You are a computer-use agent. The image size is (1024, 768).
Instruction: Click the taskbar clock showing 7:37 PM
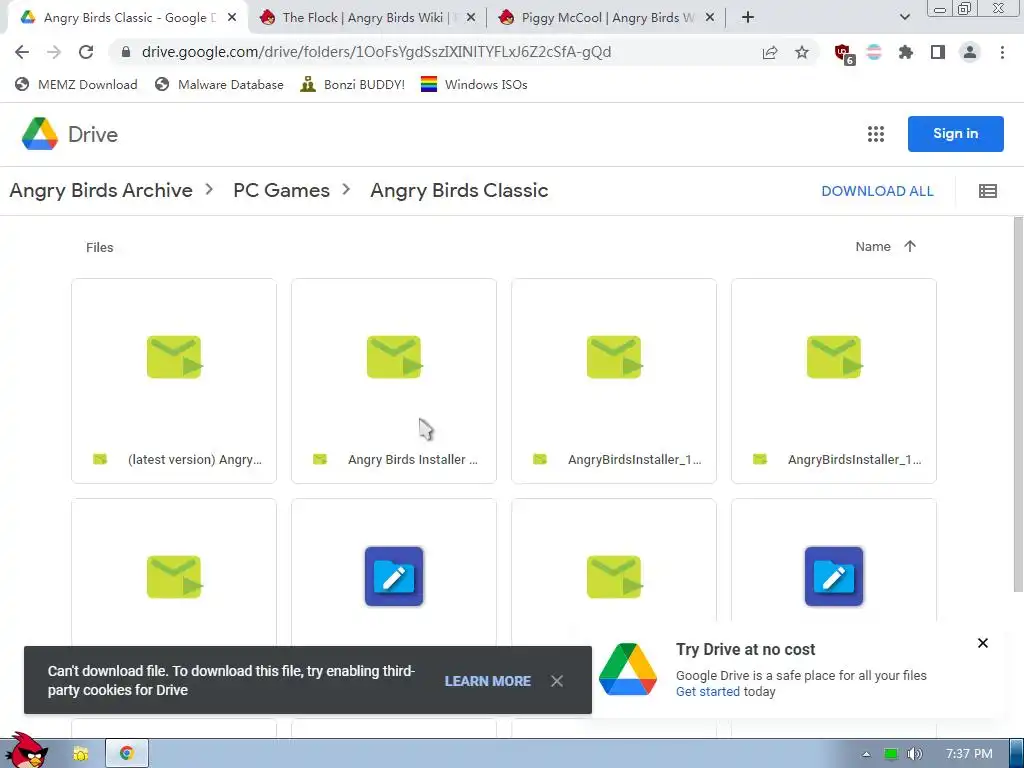[x=968, y=754]
